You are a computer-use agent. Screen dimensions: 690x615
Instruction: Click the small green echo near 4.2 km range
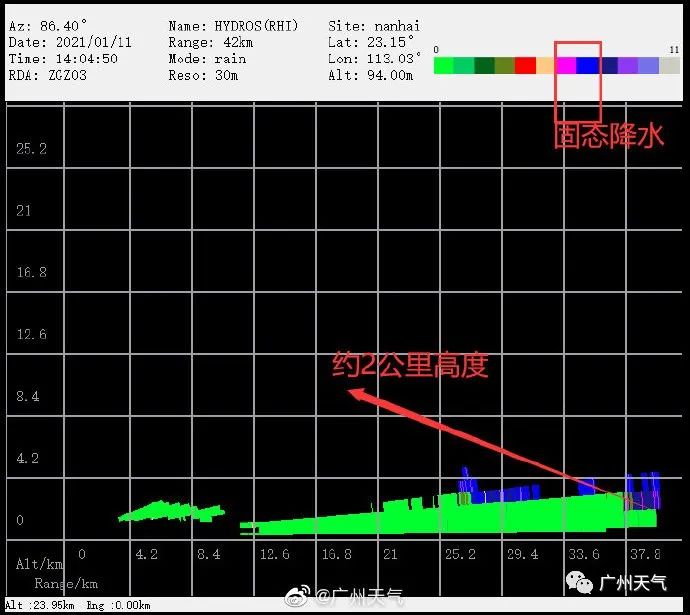[171, 511]
